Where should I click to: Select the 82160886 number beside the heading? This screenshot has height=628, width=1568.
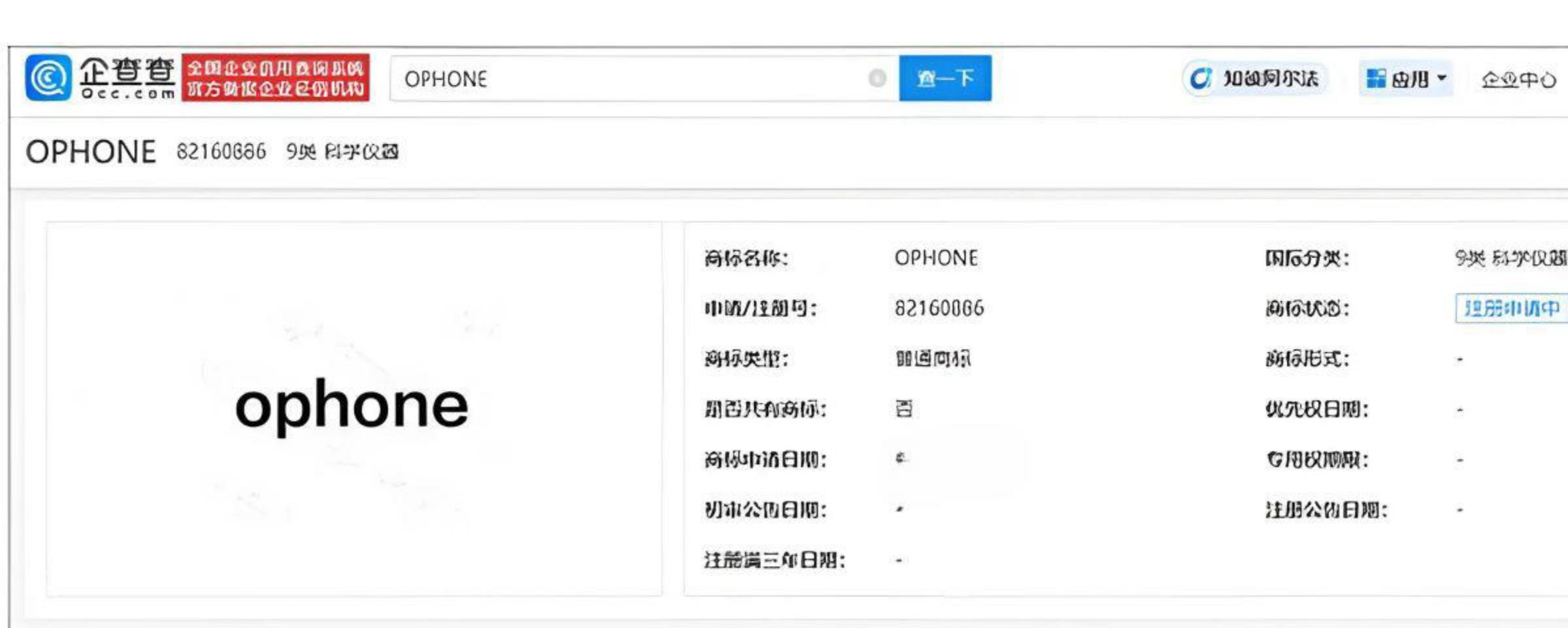coord(221,152)
